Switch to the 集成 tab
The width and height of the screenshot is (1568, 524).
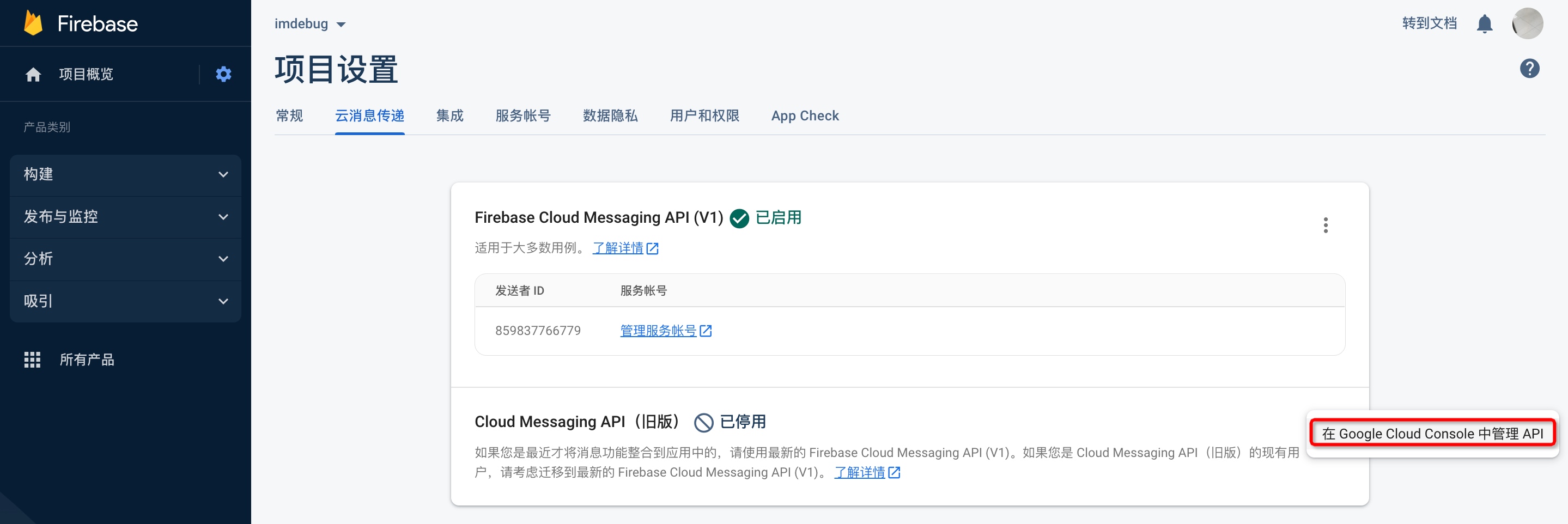(450, 115)
